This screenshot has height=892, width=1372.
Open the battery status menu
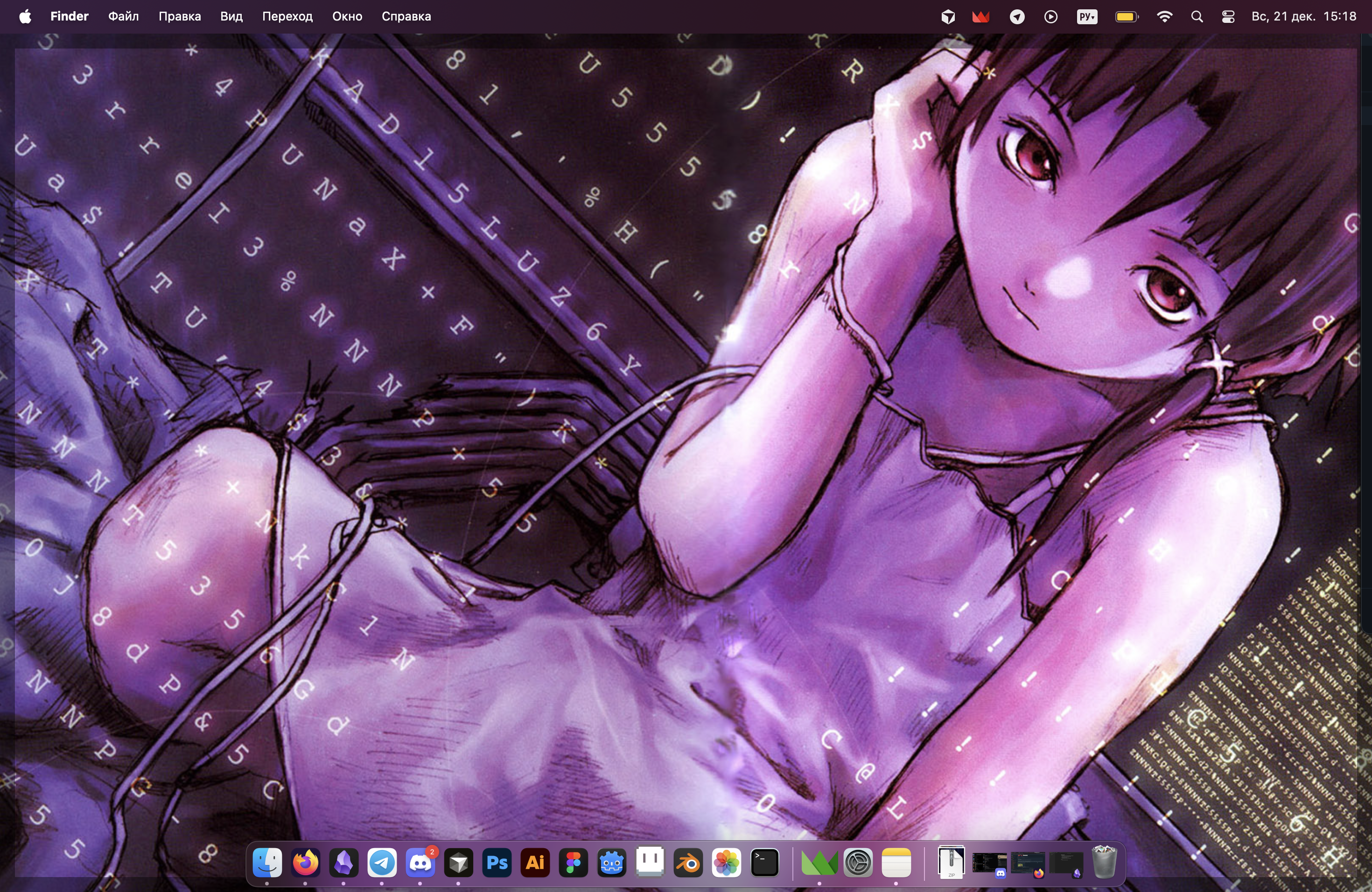click(x=1126, y=17)
